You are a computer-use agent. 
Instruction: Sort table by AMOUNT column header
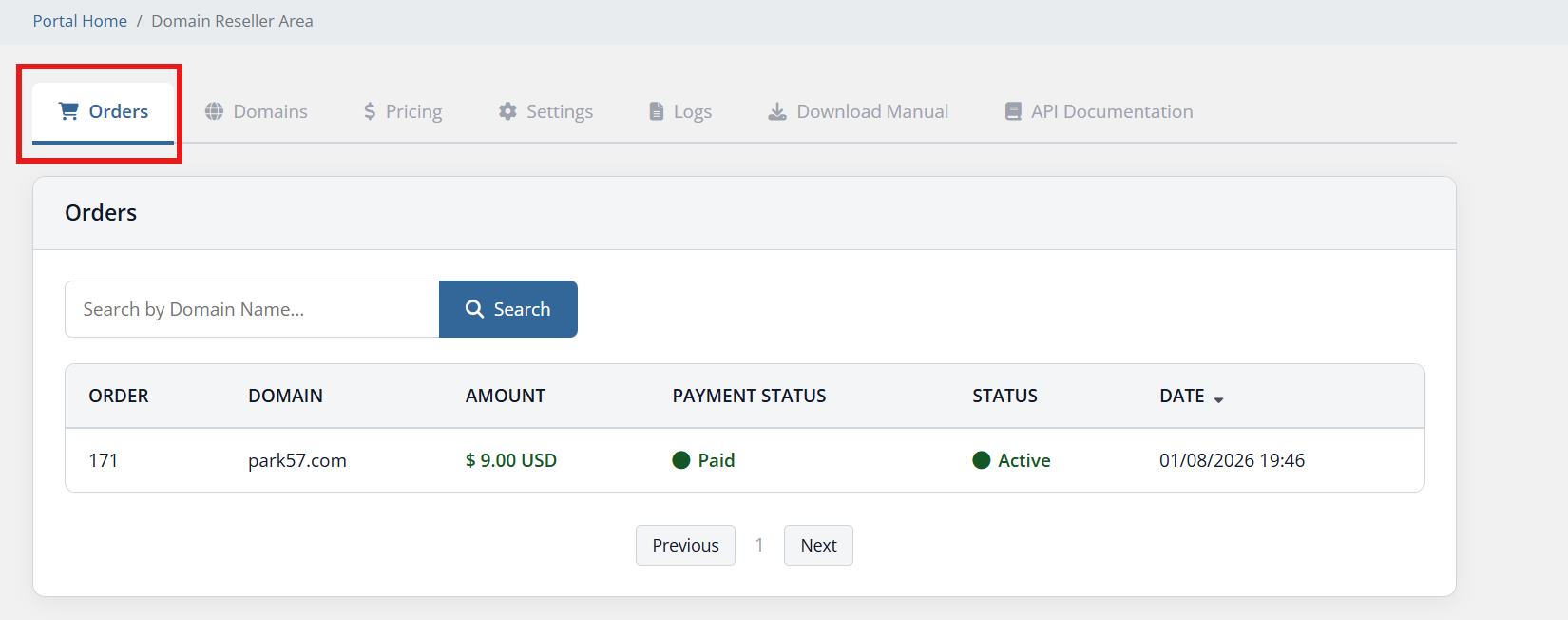click(x=506, y=396)
